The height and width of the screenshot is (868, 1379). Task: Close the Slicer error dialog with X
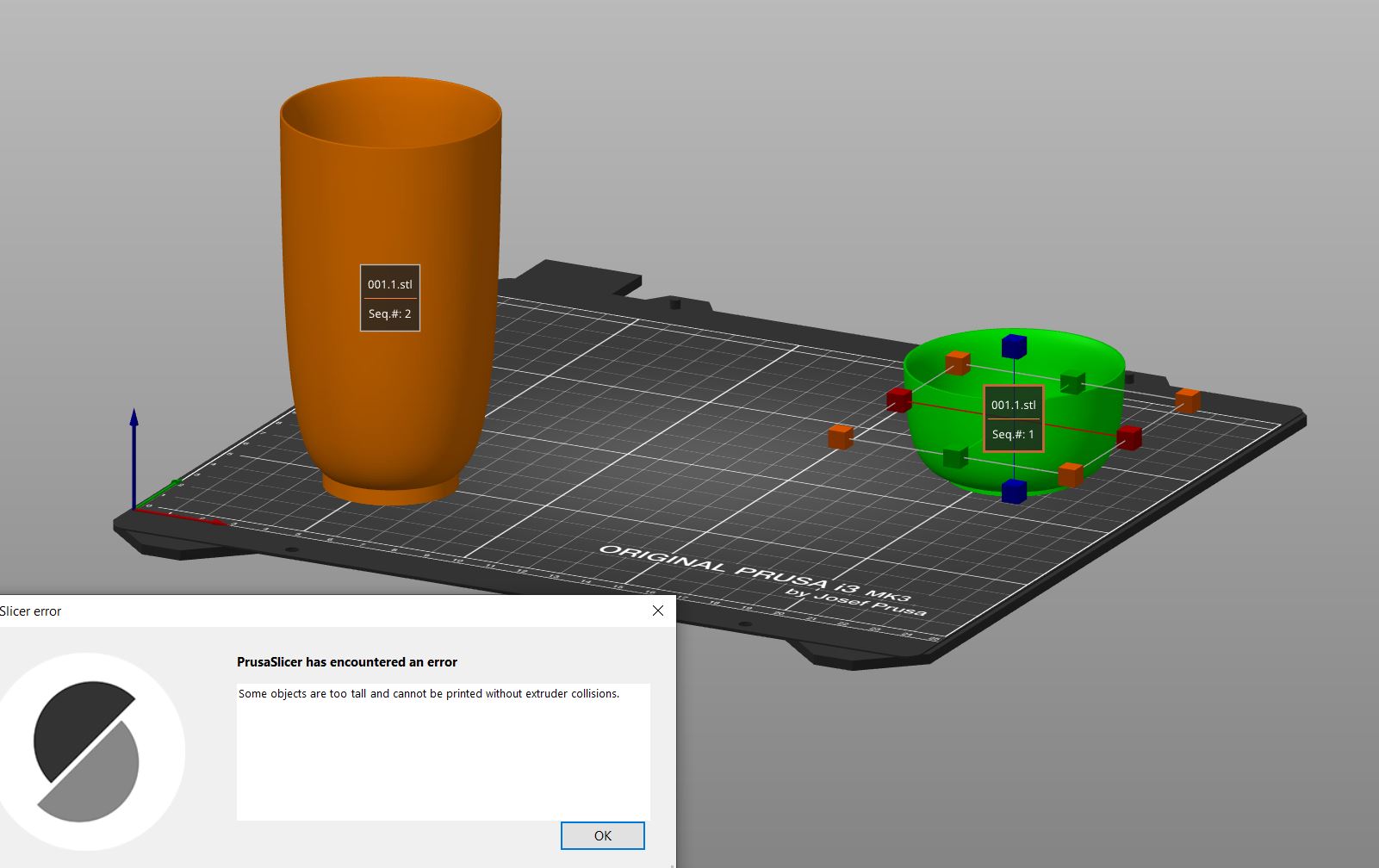tap(658, 611)
